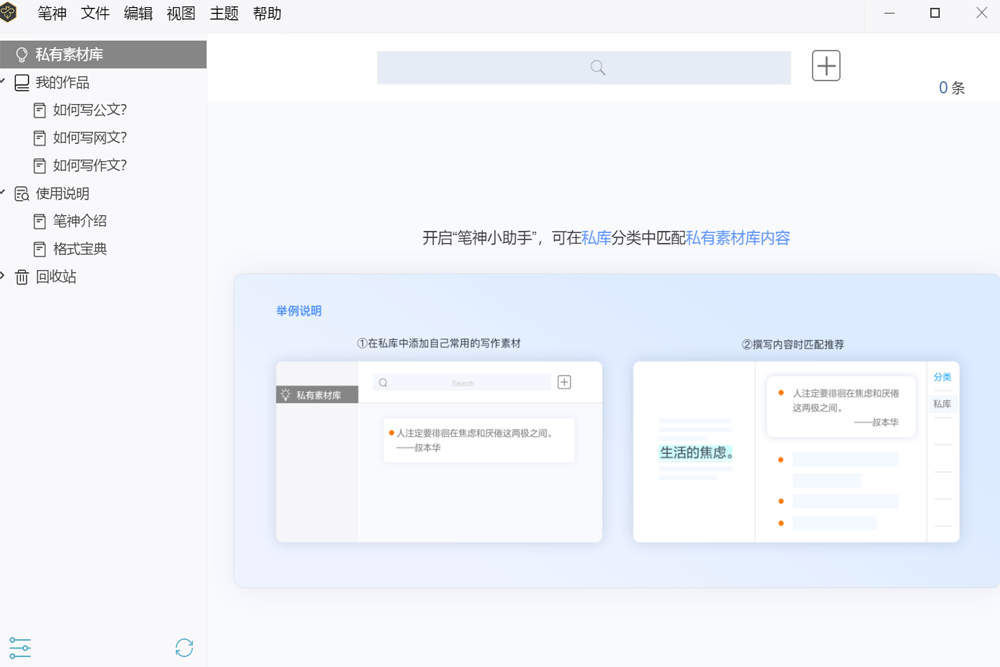Collapse the 使用说明 tree node
1000x667 pixels.
(3, 193)
